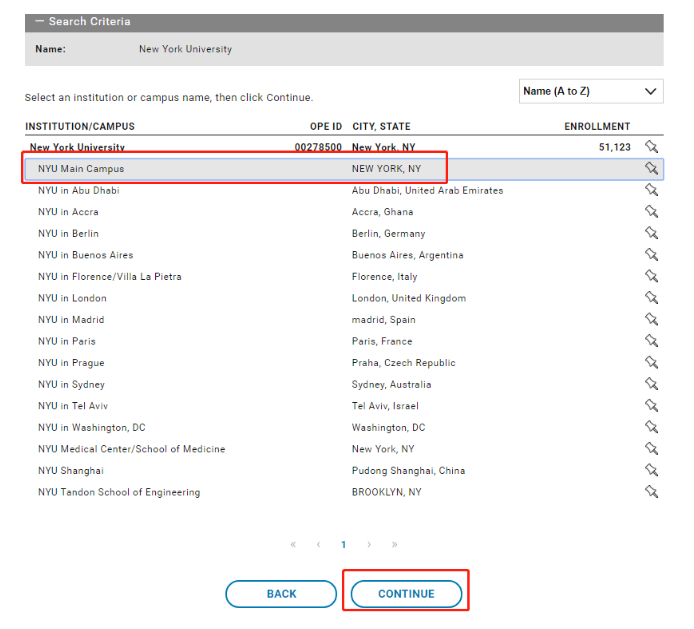The height and width of the screenshot is (629, 694).
Task: Pin the NYU in Abu Dhabi row
Action: pos(651,190)
